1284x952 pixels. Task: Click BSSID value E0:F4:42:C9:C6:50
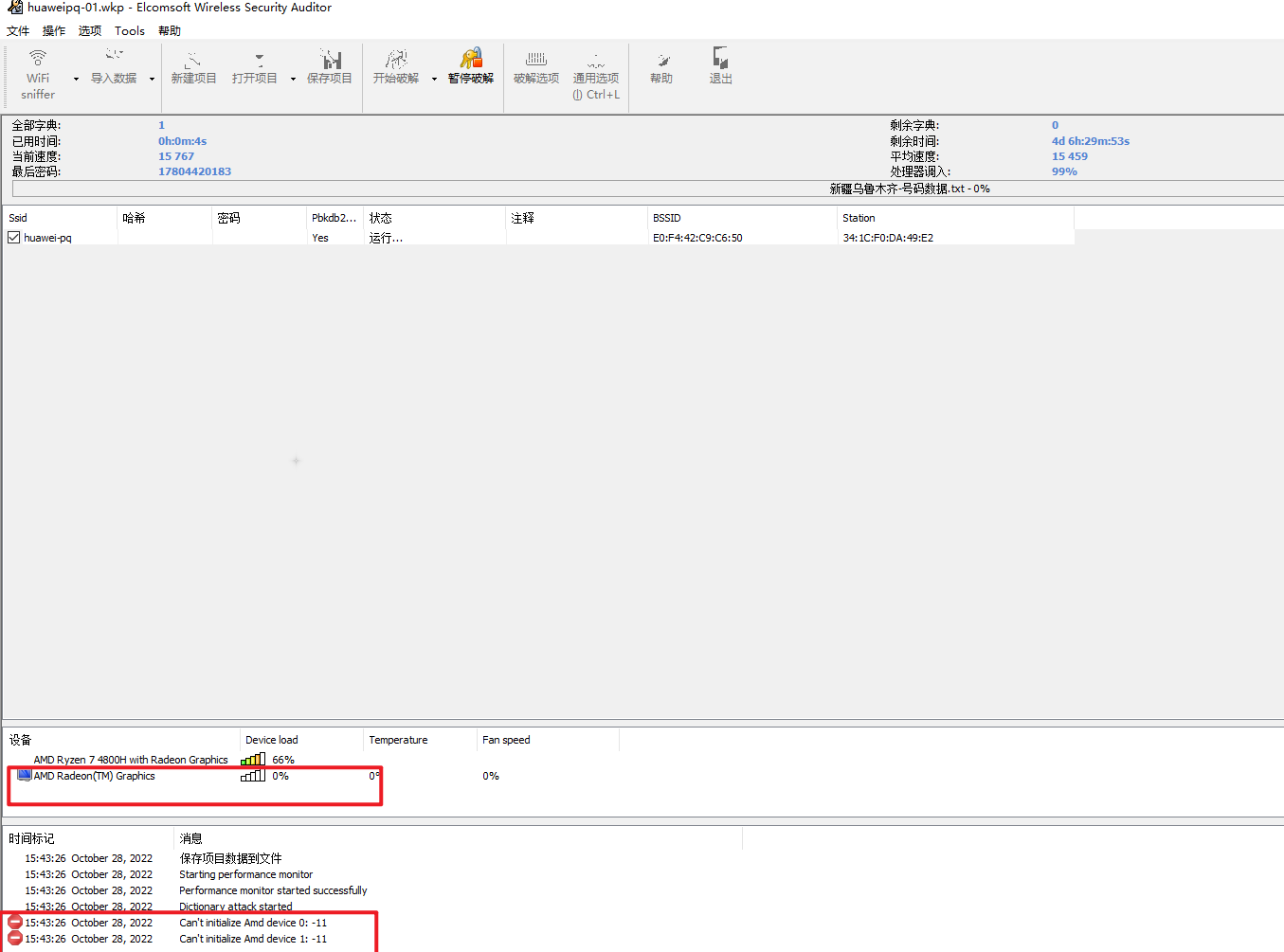[x=697, y=238]
